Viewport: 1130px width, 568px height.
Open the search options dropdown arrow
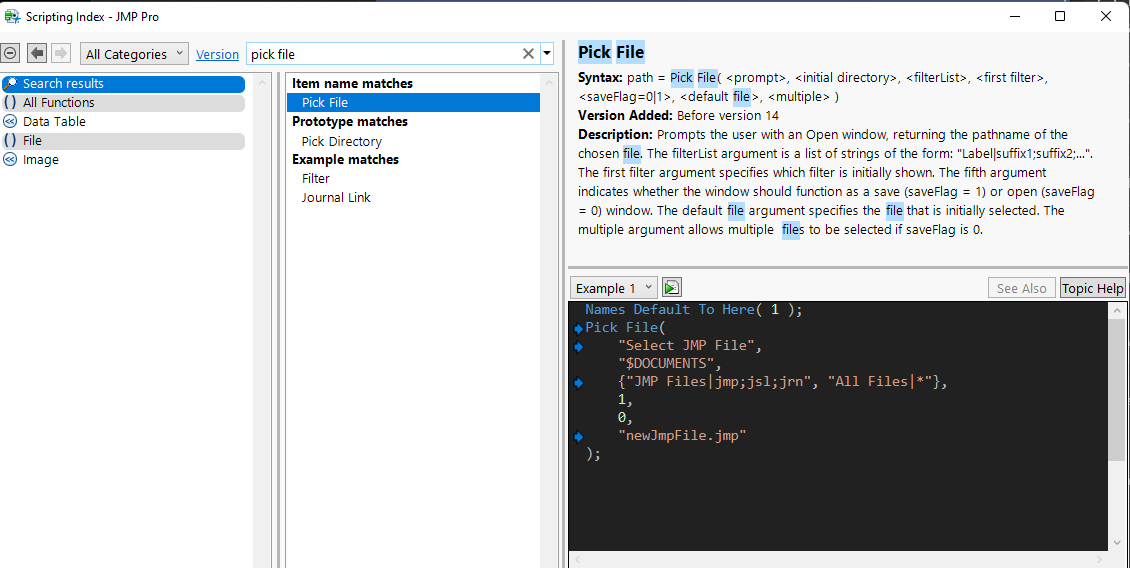click(x=547, y=54)
